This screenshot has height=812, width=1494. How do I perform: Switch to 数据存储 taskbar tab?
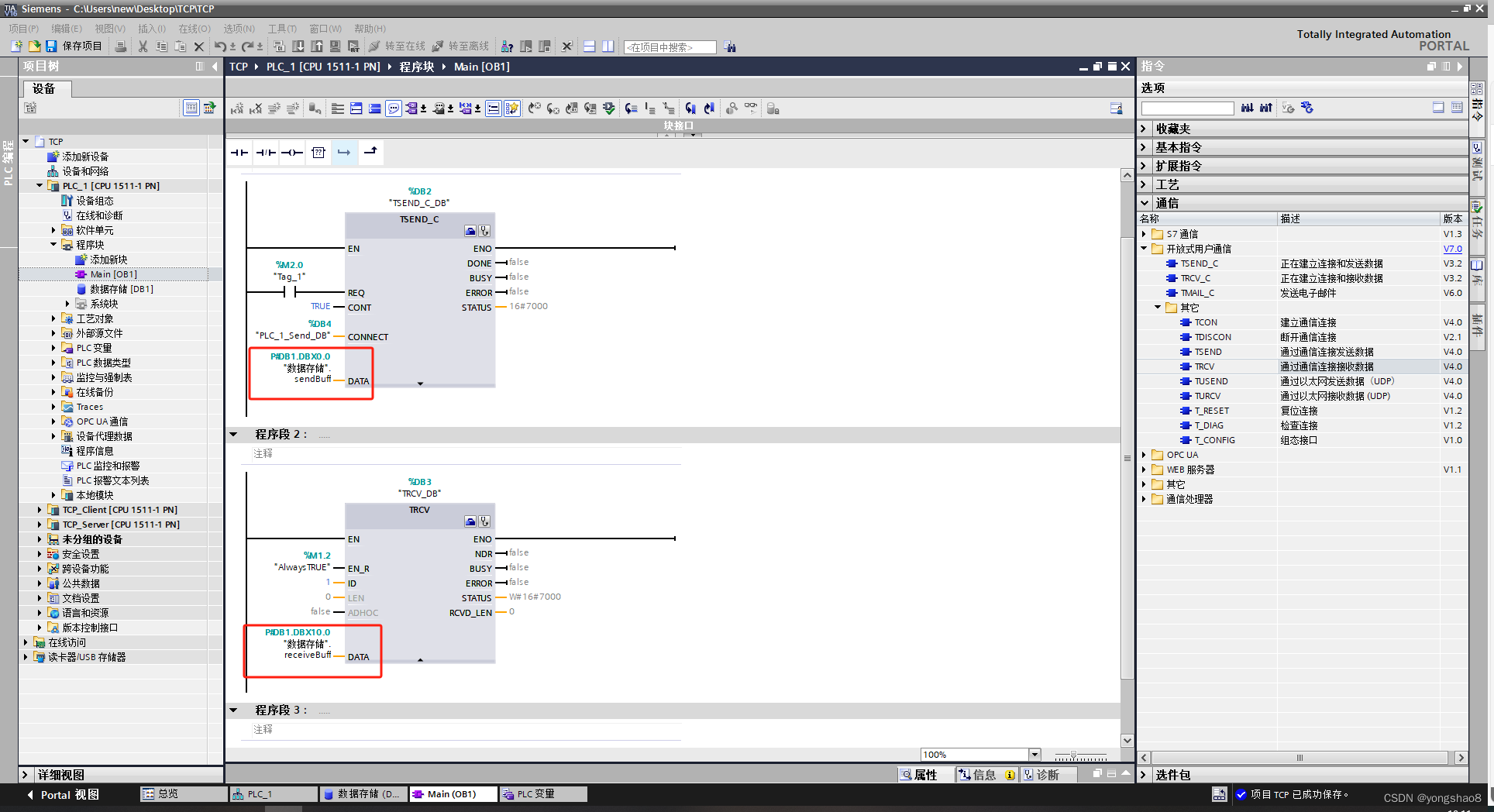[x=362, y=794]
